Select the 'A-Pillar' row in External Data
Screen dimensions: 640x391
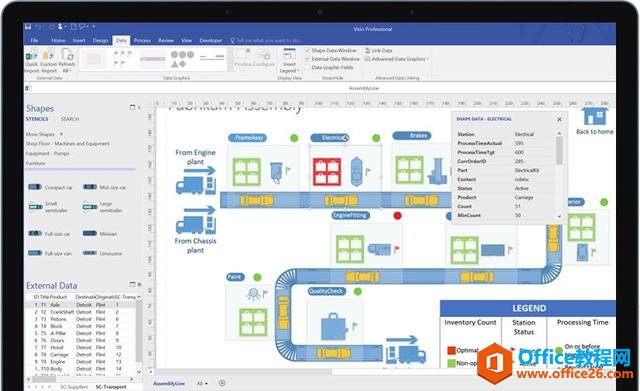coord(81,333)
